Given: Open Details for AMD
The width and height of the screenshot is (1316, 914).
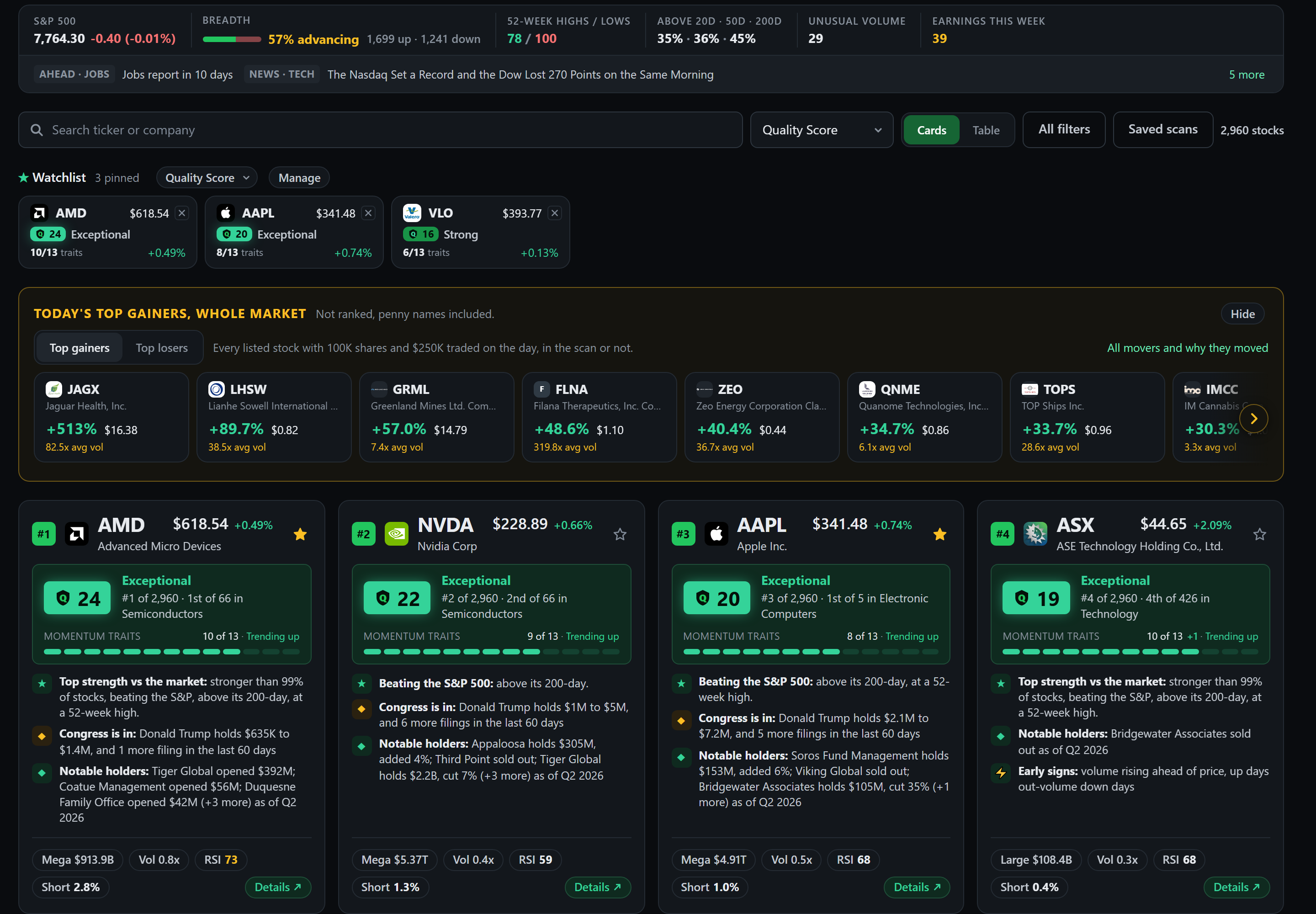Looking at the screenshot, I should point(278,887).
